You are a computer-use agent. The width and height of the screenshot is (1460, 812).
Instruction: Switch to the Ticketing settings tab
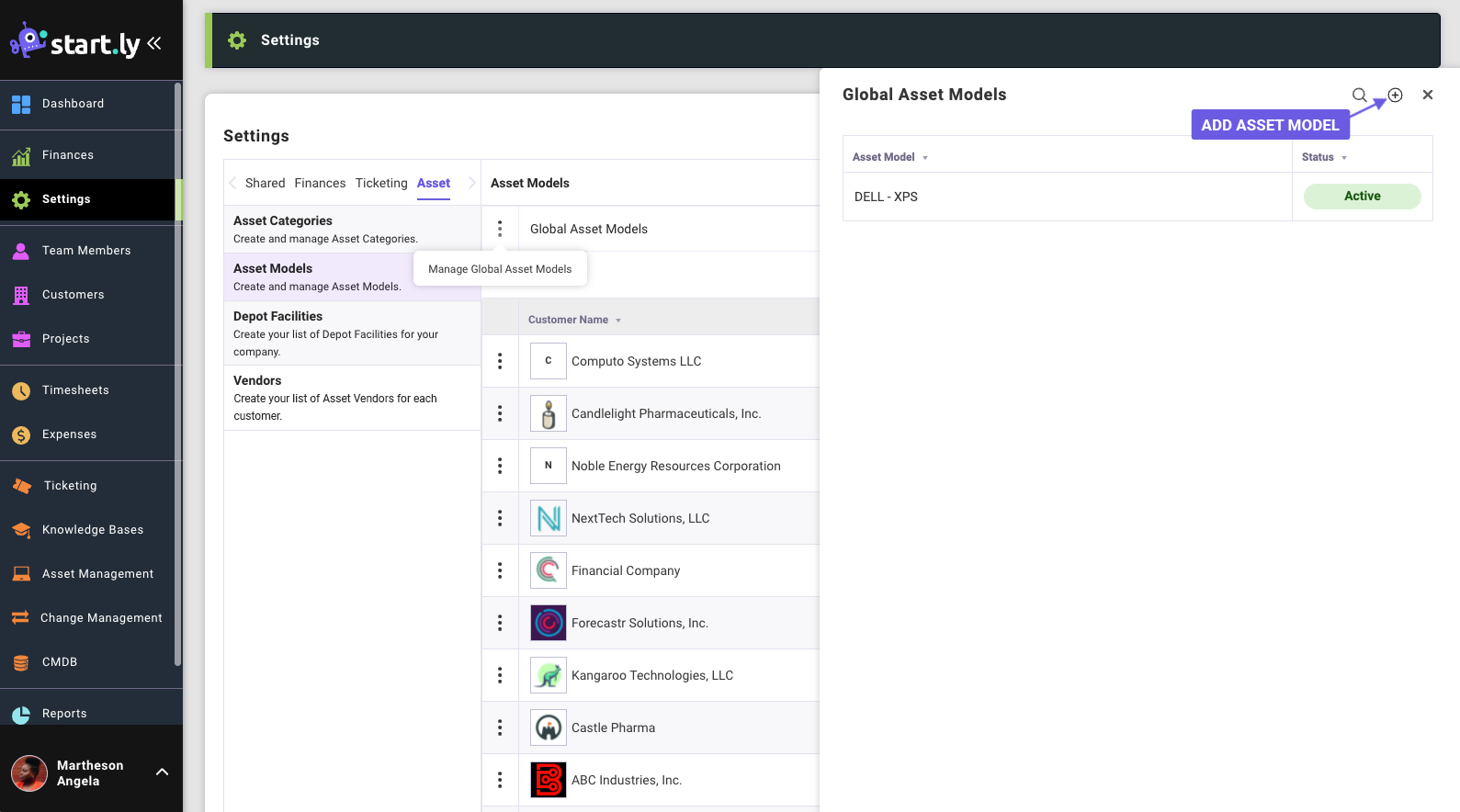[x=380, y=183]
